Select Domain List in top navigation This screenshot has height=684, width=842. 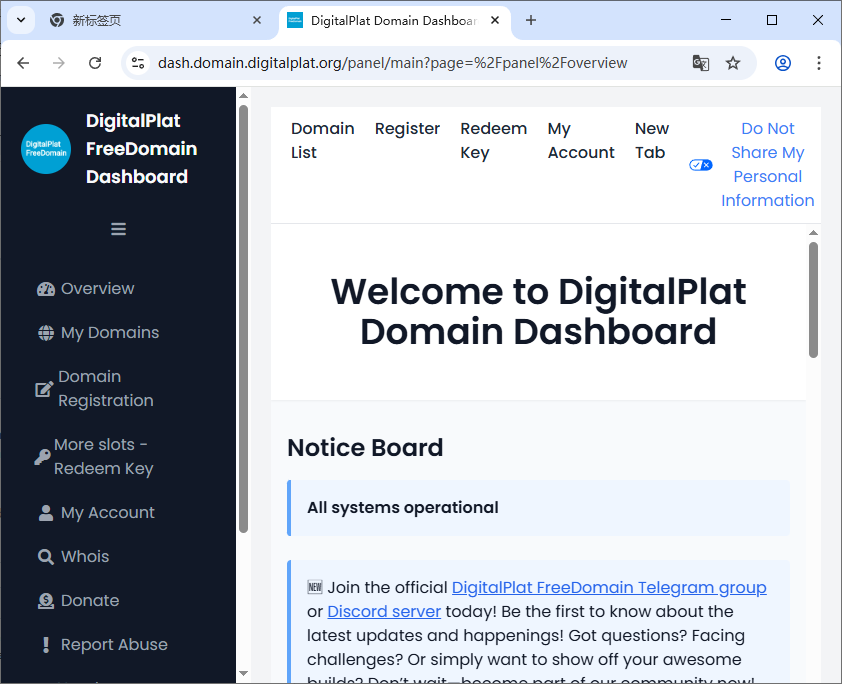point(322,141)
